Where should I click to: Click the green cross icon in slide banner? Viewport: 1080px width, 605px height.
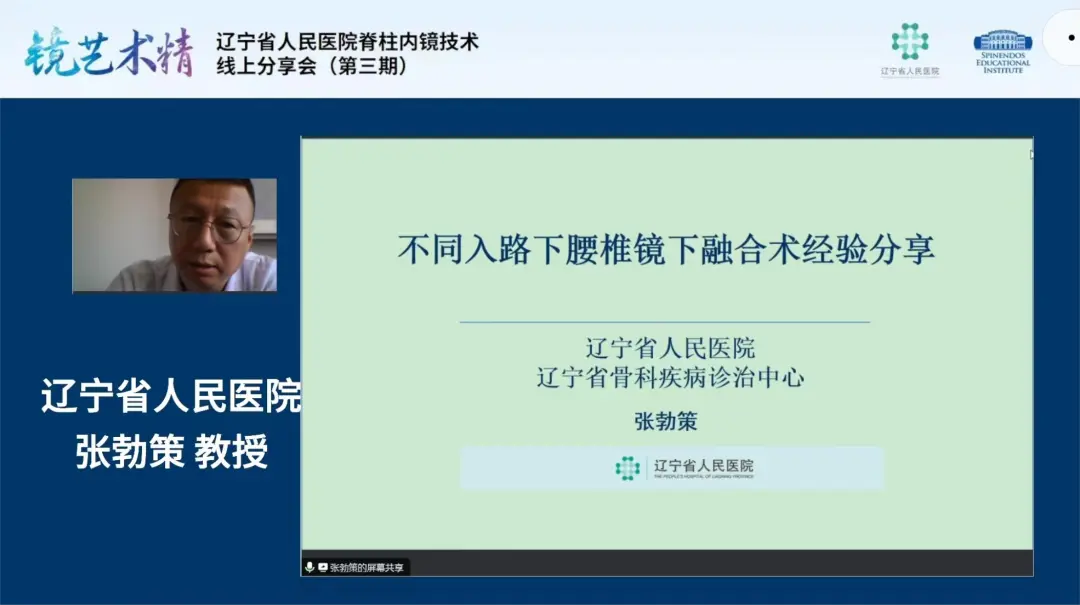point(627,468)
